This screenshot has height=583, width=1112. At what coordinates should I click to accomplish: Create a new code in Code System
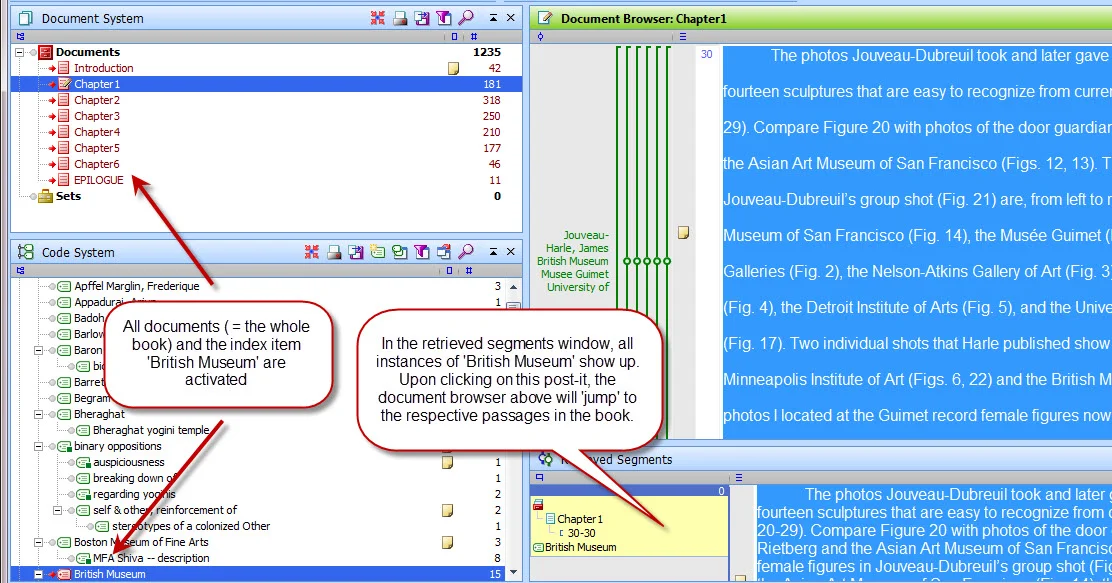point(378,252)
